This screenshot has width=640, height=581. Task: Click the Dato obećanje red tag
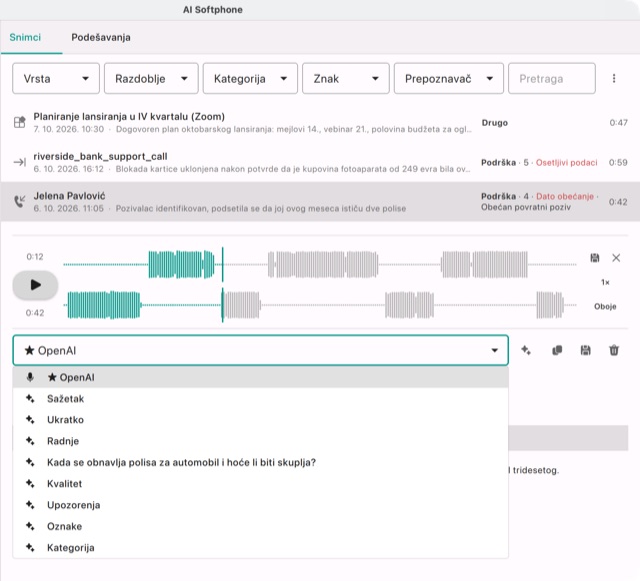click(565, 196)
